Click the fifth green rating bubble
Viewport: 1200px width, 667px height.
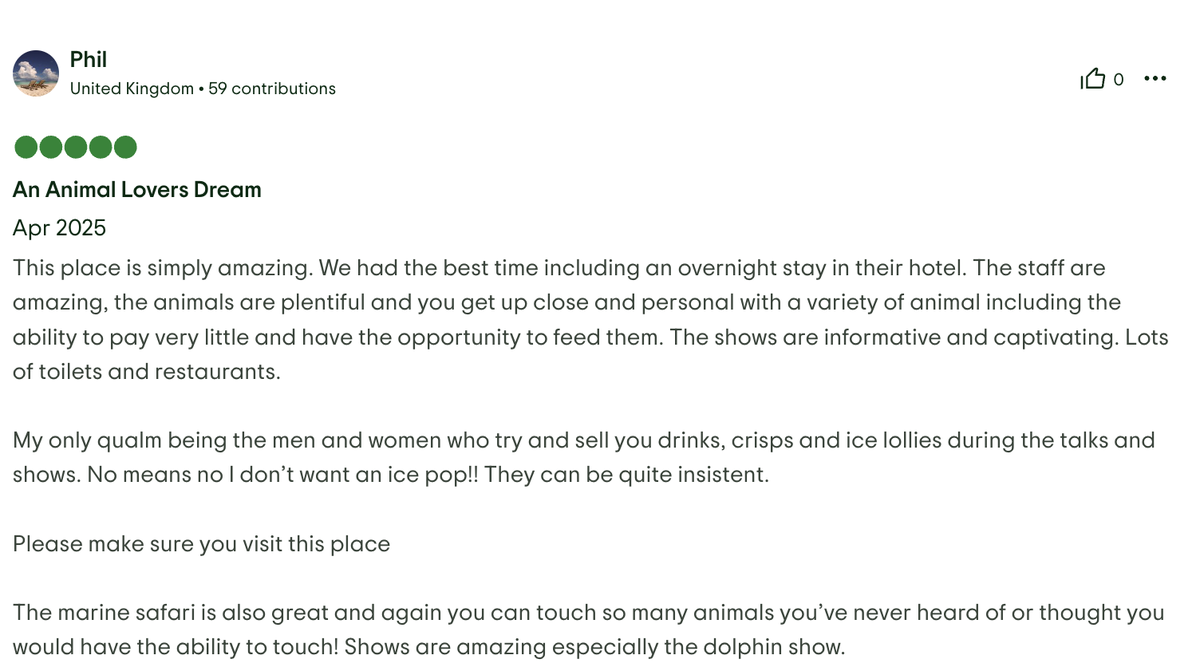125,148
